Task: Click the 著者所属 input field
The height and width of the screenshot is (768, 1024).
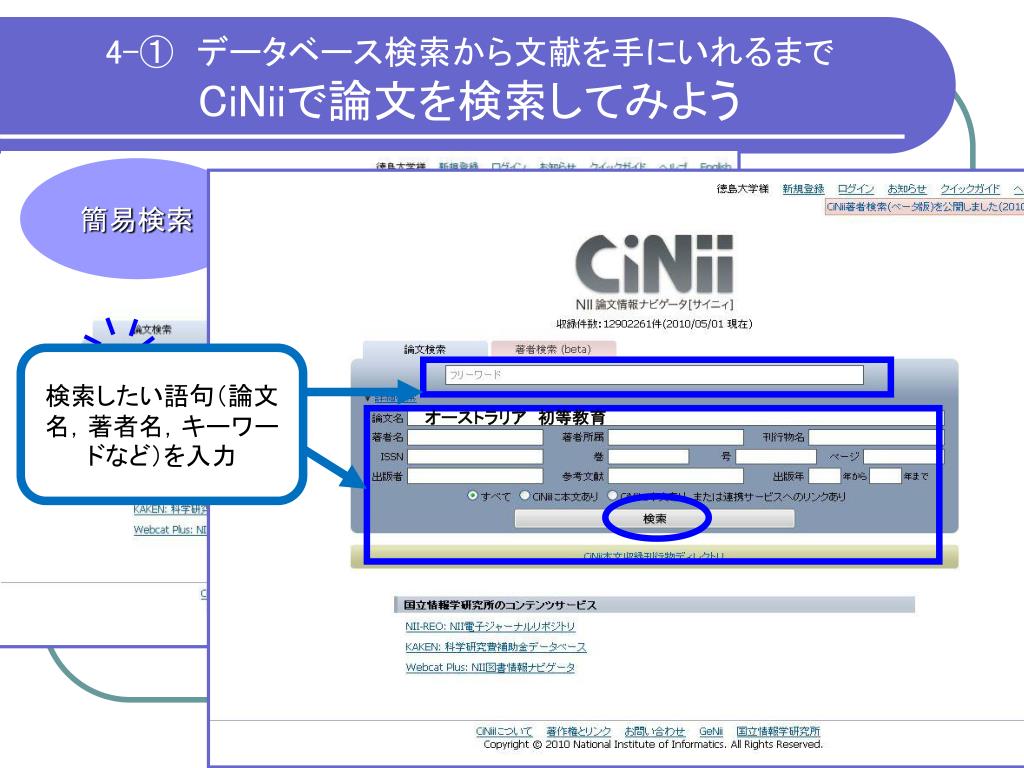Action: (x=675, y=437)
